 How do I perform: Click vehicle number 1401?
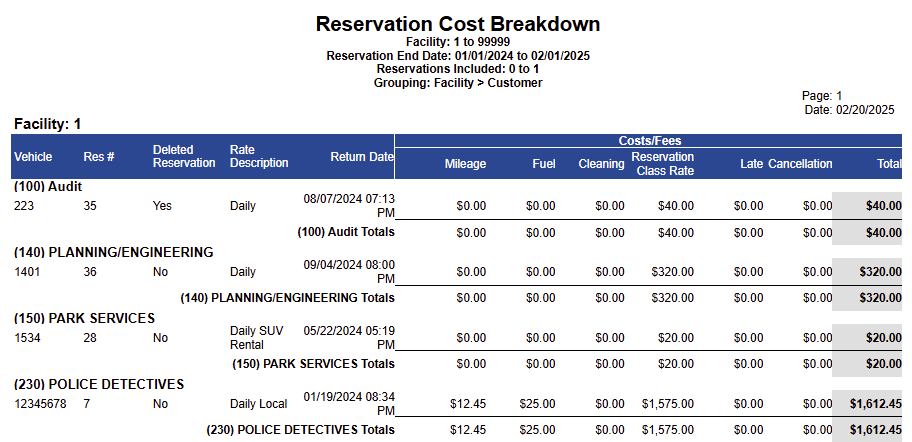tap(27, 271)
